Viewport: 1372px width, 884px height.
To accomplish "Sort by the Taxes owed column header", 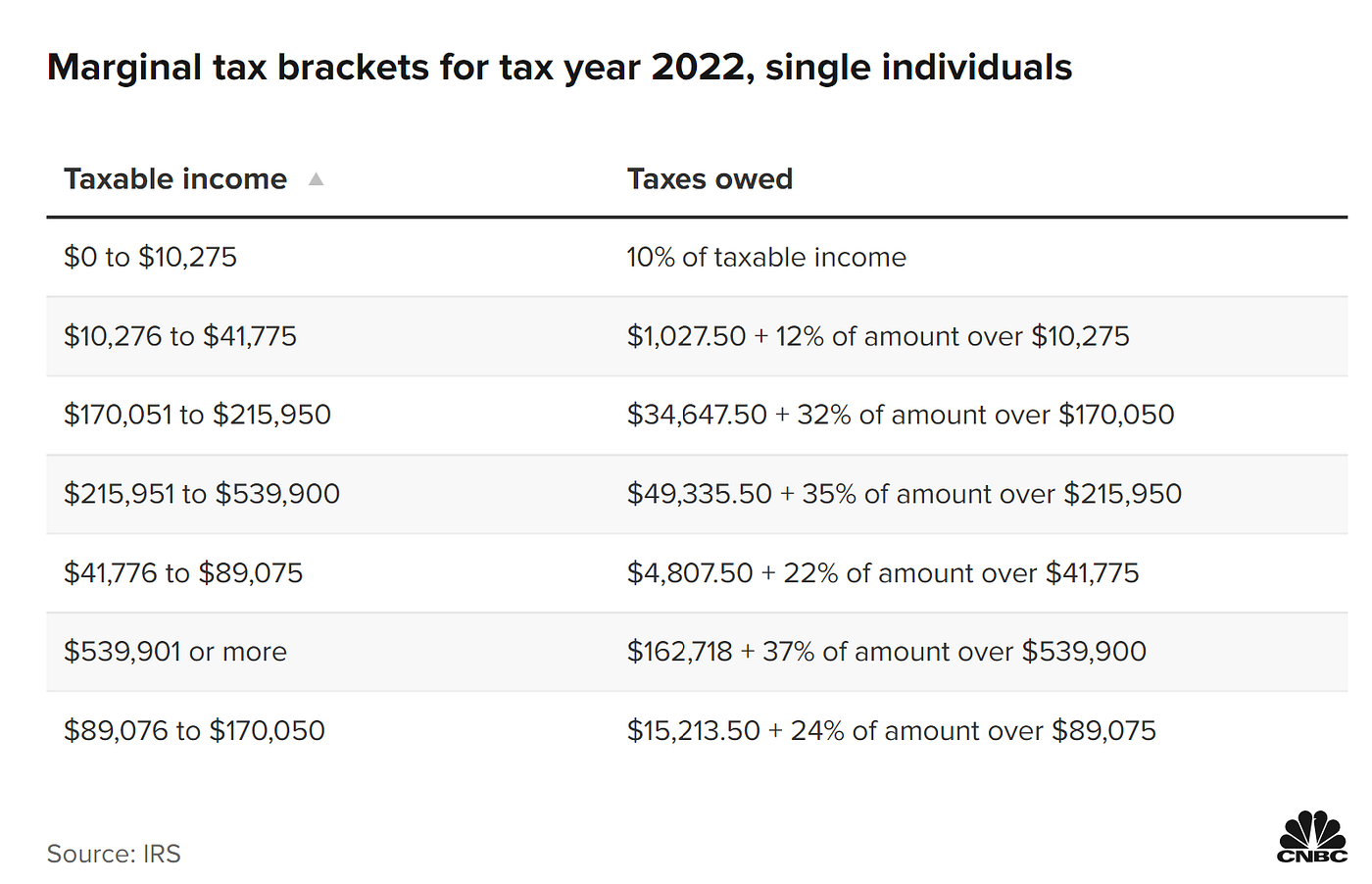I will (x=710, y=179).
